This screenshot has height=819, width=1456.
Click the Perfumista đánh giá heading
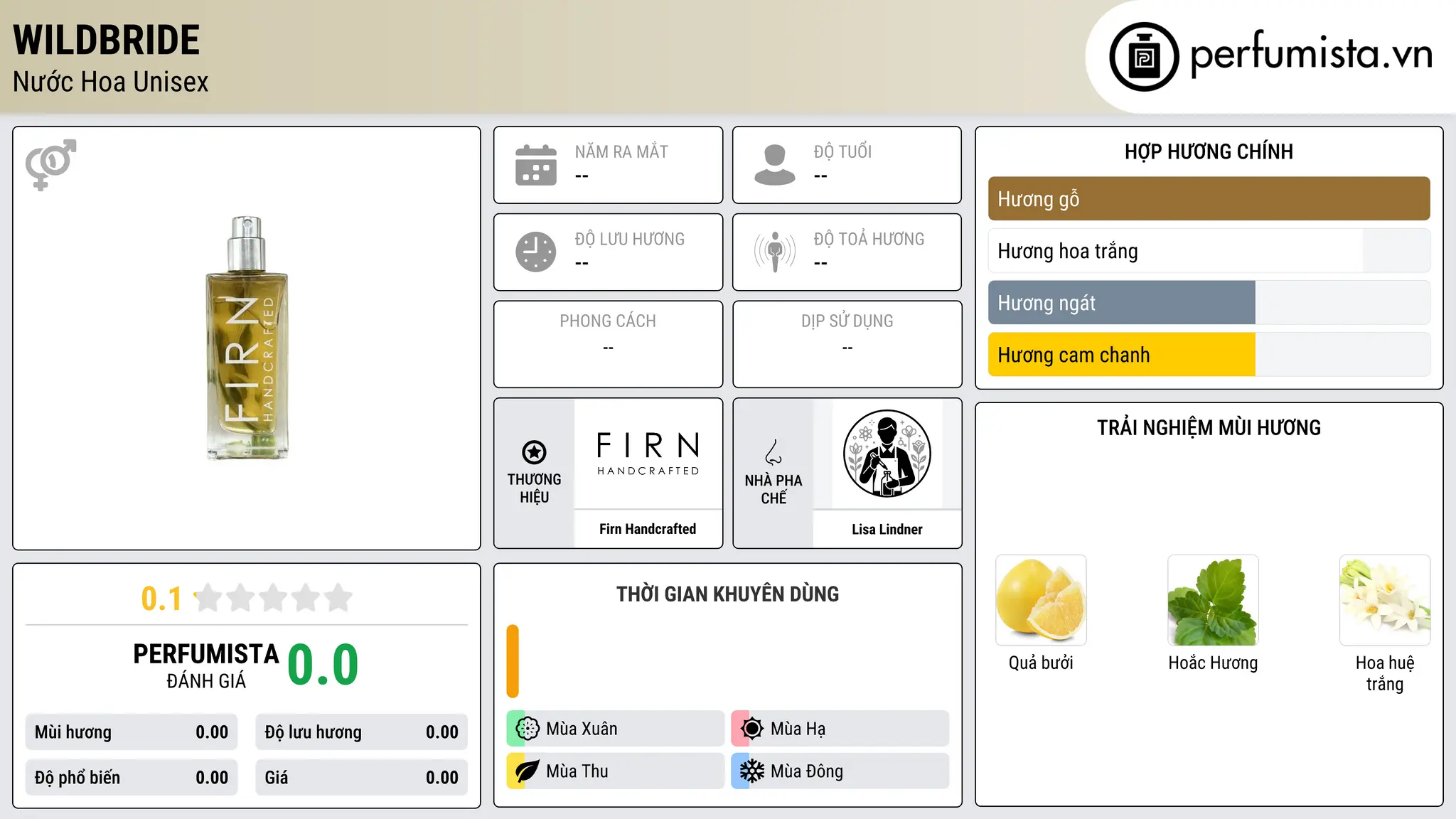(x=206, y=665)
